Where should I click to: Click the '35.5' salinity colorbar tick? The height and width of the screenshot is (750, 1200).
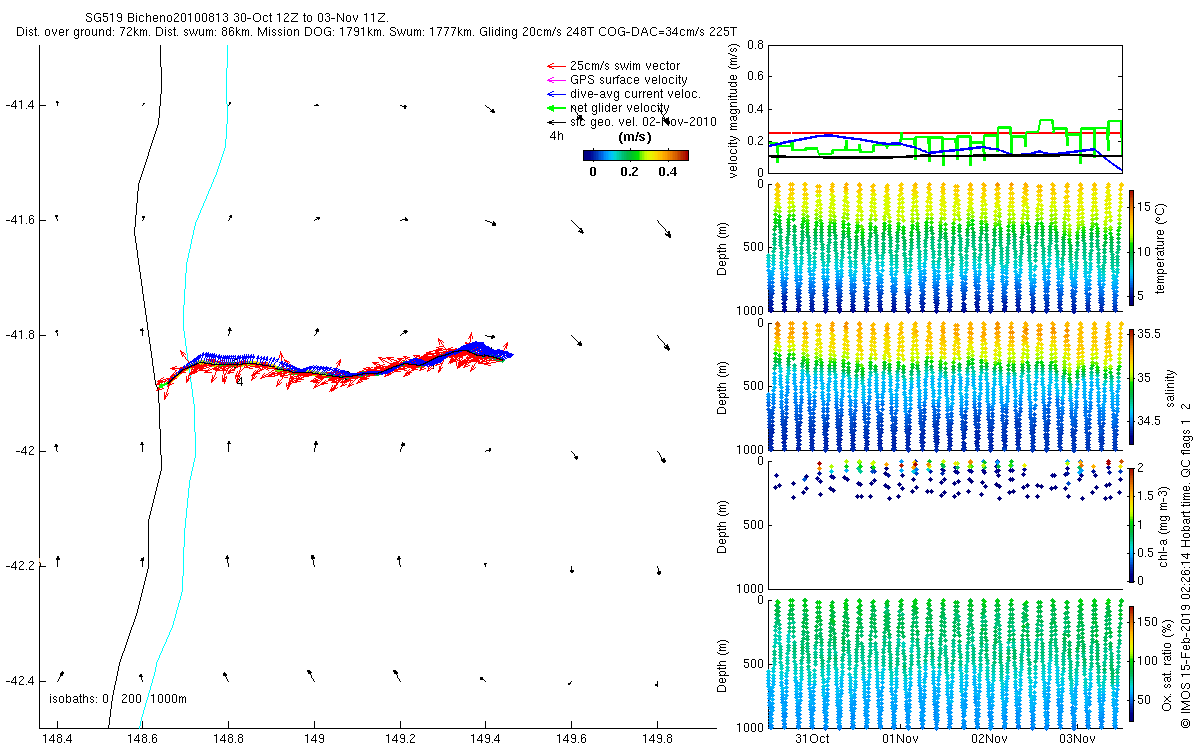[1151, 336]
